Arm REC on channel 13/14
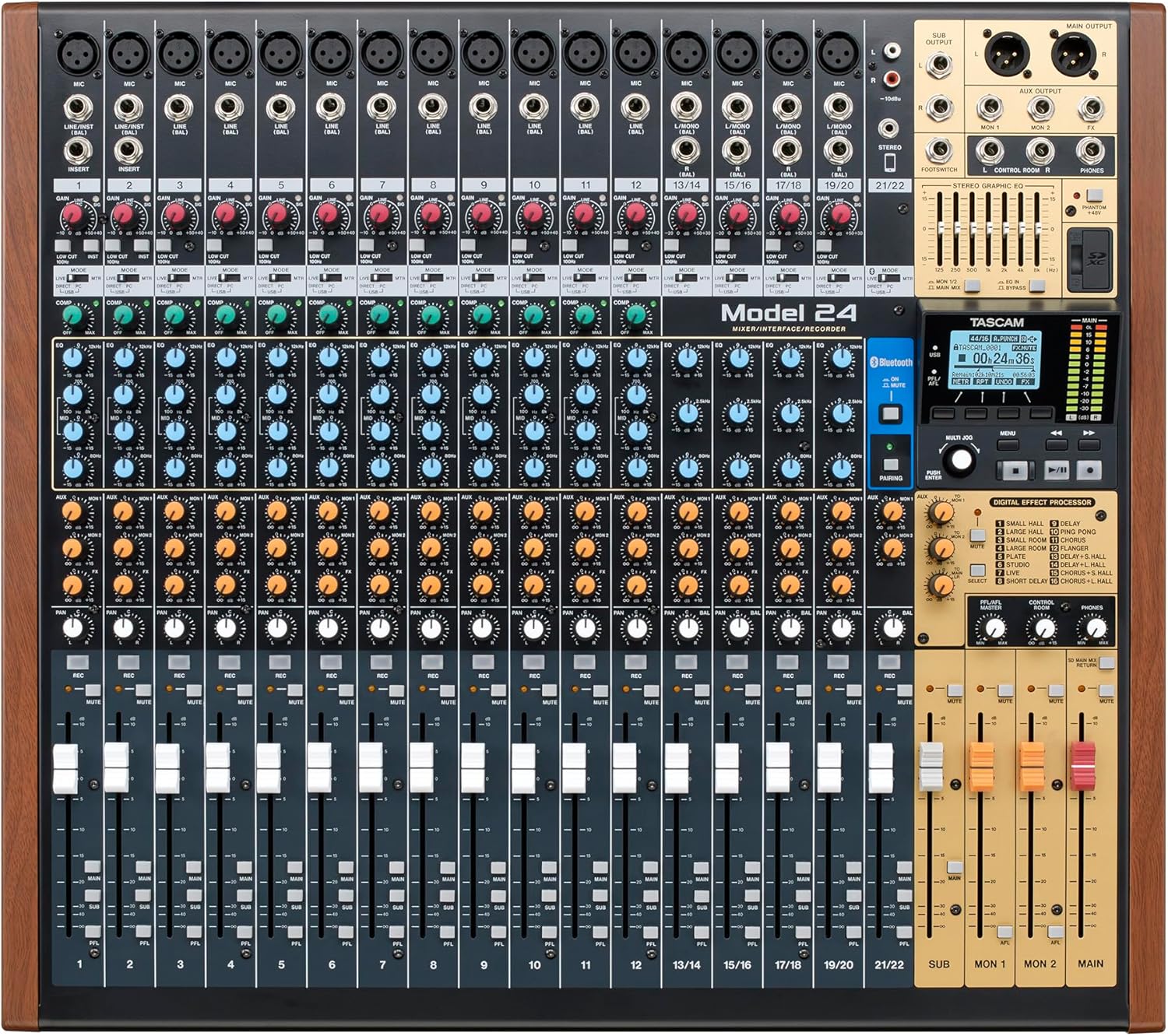 (686, 662)
